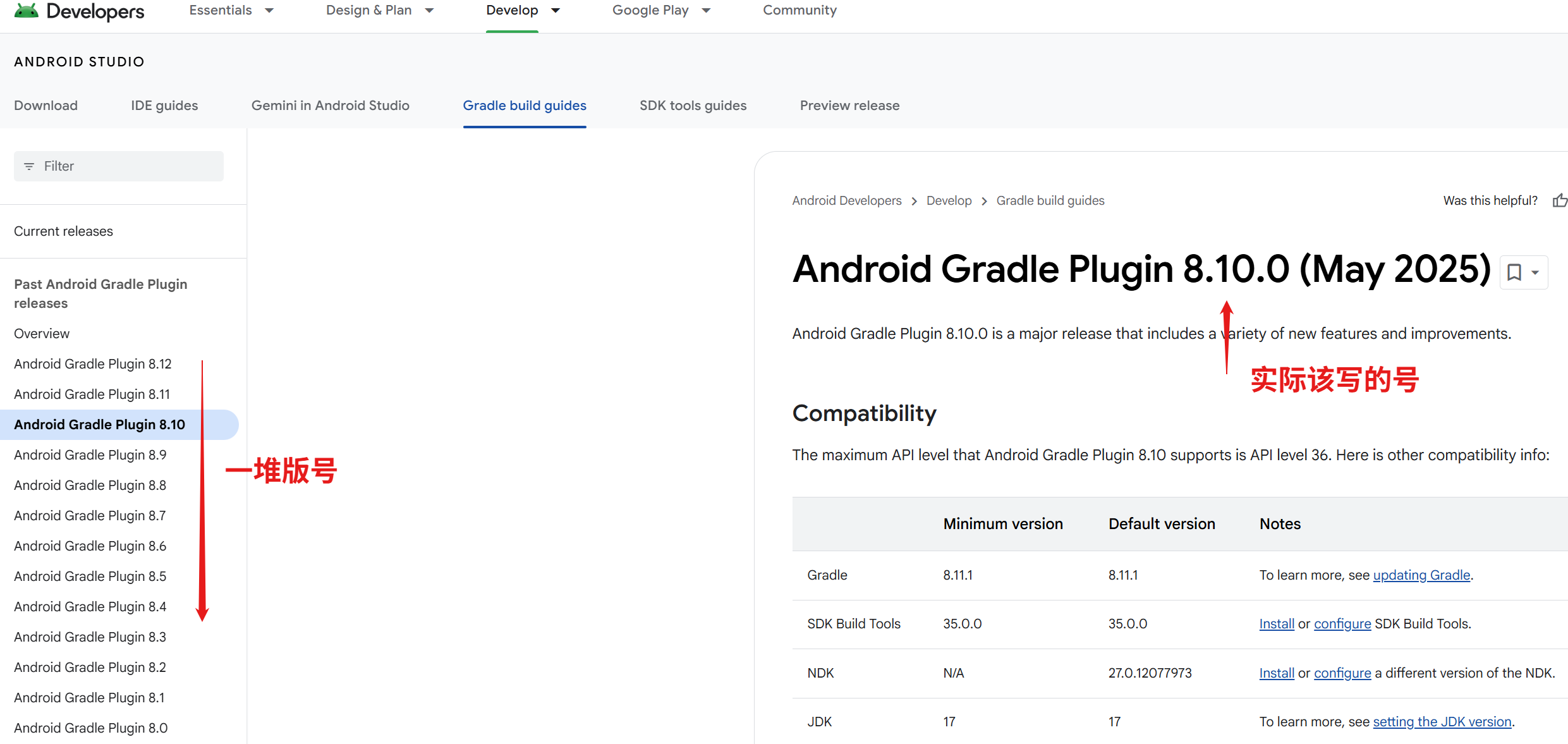Select Android Gradle Plugin 8.12 in sidebar
The image size is (1568, 744).
click(93, 364)
